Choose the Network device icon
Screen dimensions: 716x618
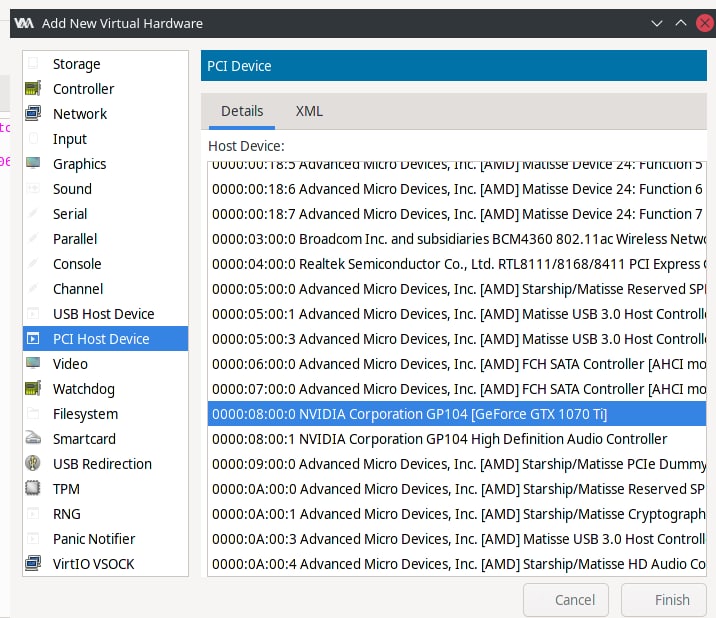tap(34, 114)
